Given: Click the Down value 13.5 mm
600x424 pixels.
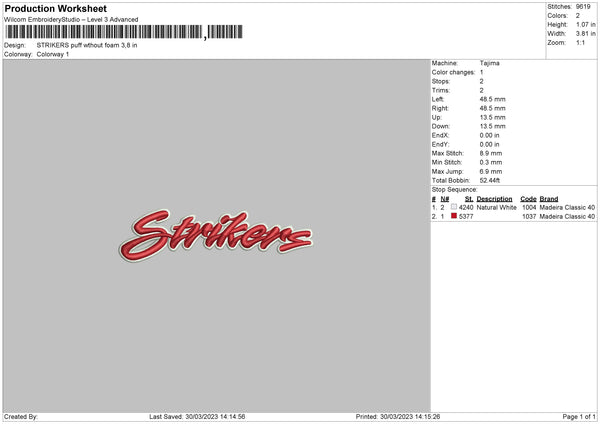Looking at the screenshot, I should click(x=492, y=126).
